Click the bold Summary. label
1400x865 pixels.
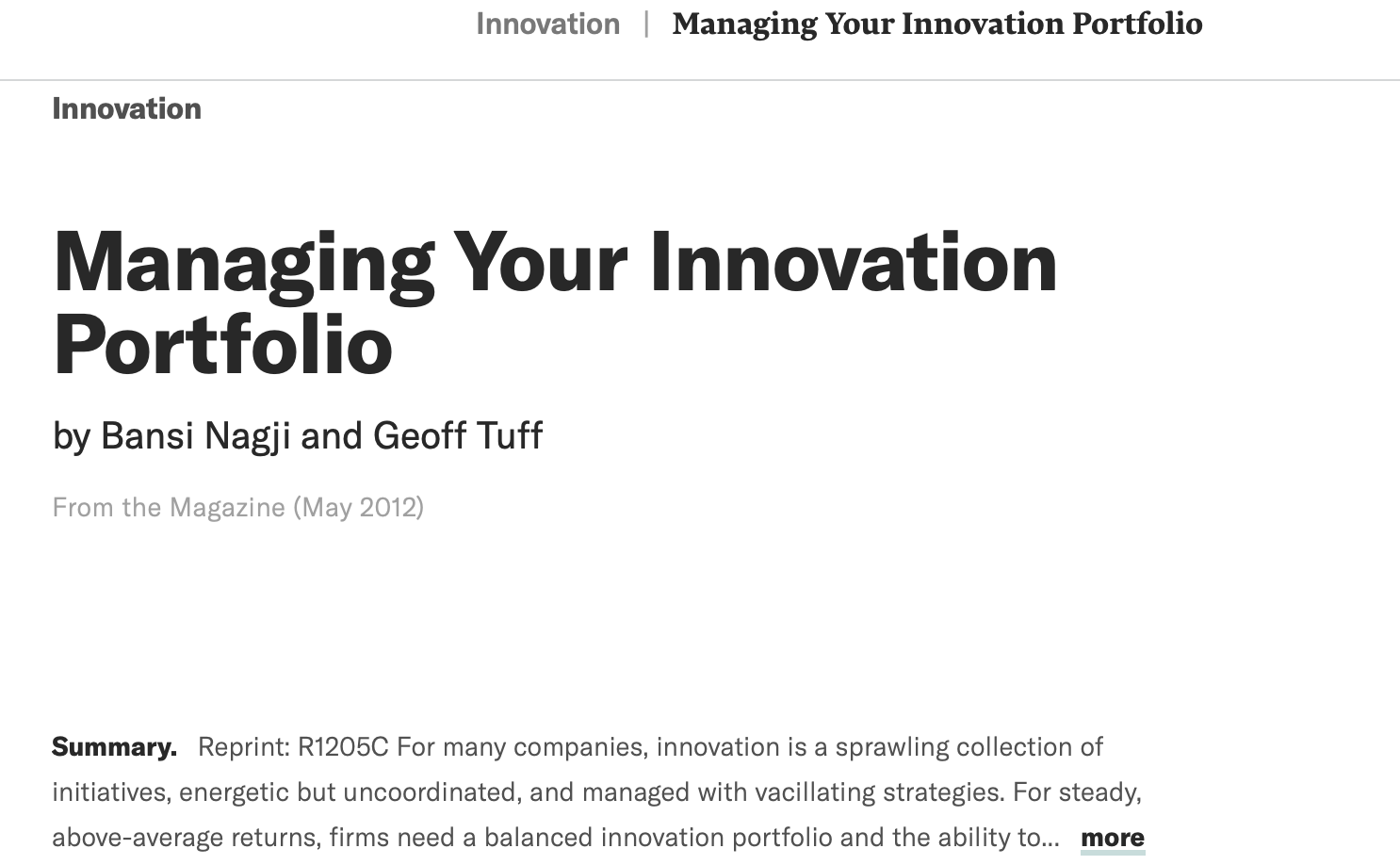[x=114, y=747]
